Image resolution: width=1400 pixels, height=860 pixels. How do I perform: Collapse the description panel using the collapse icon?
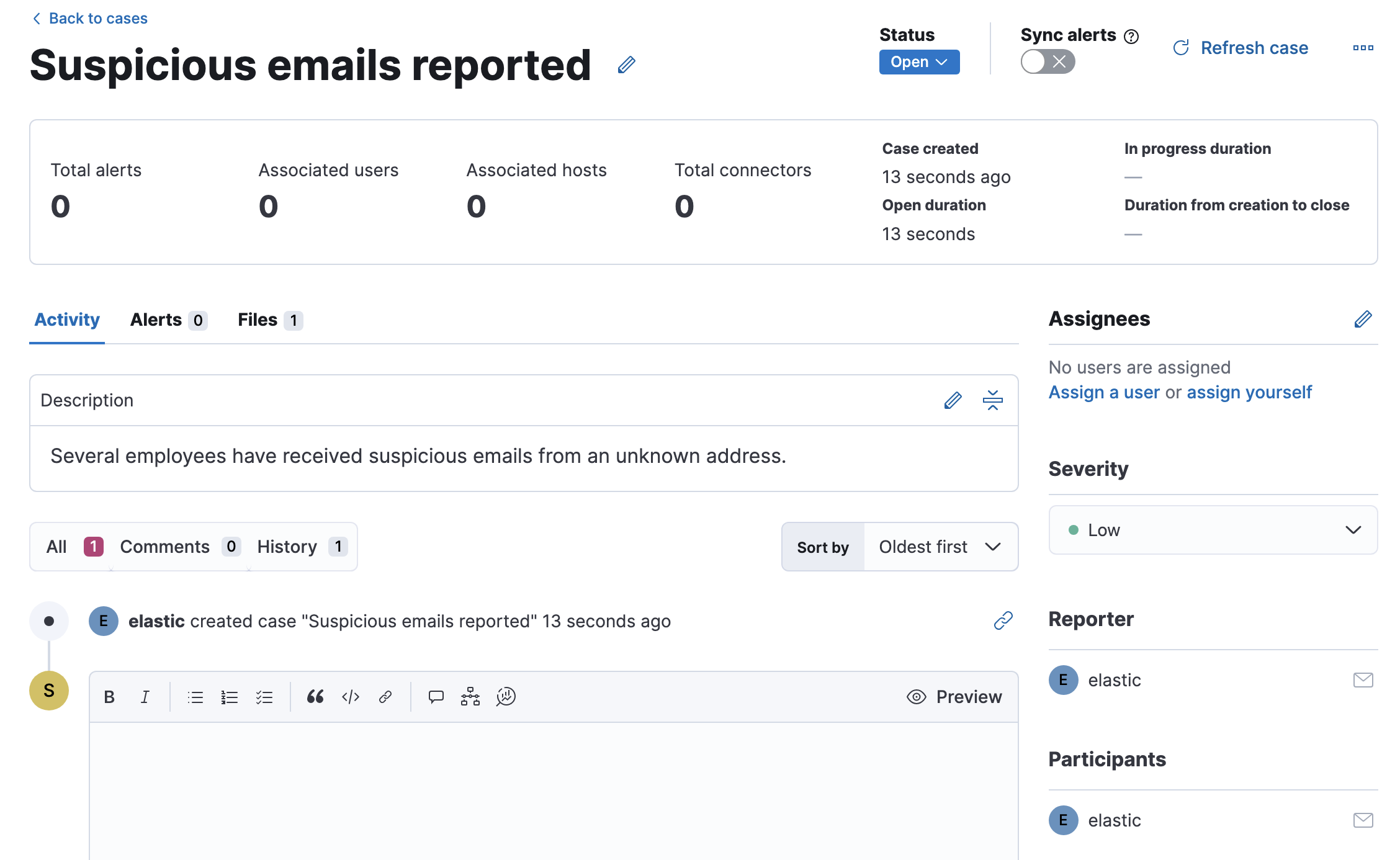pyautogui.click(x=992, y=400)
